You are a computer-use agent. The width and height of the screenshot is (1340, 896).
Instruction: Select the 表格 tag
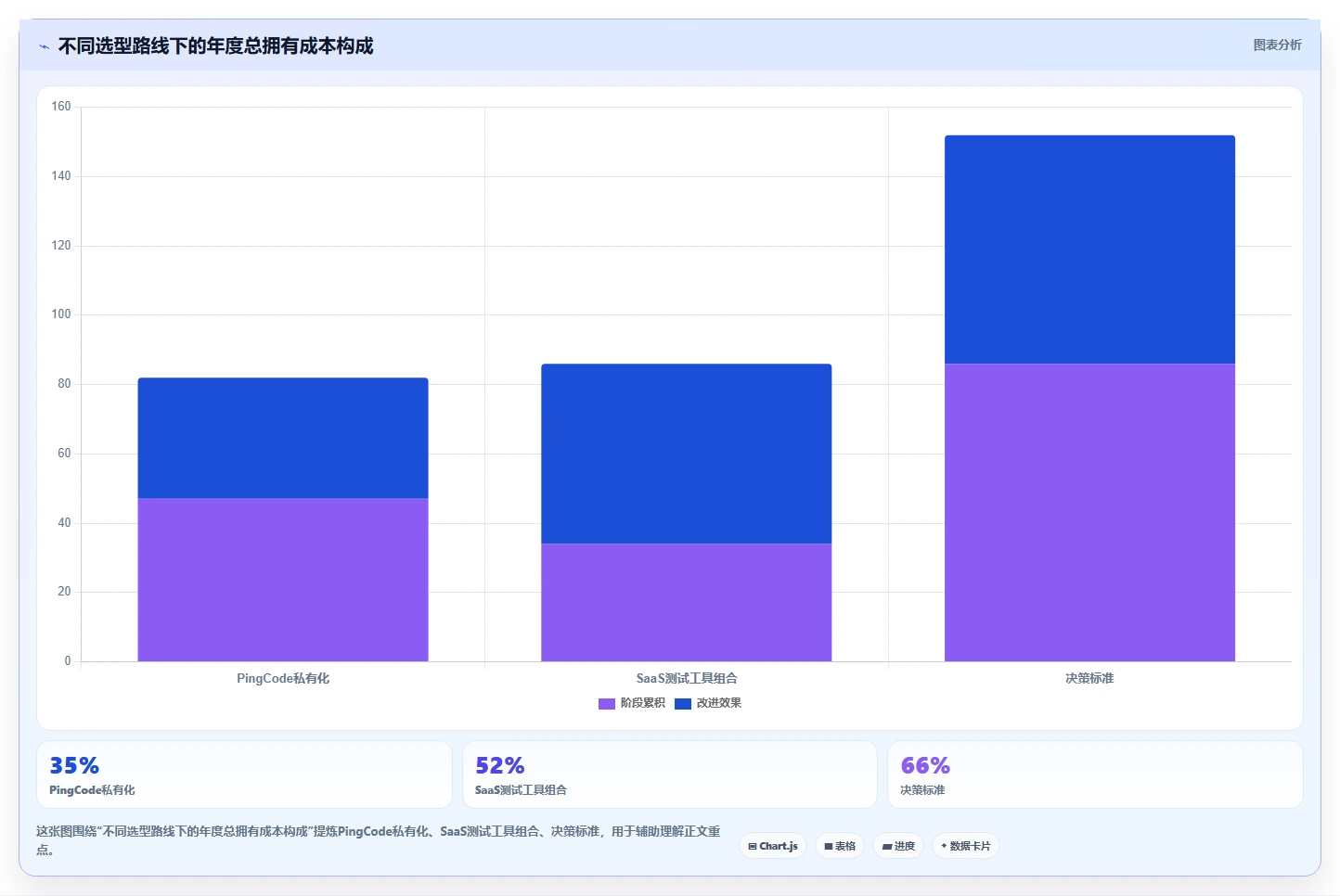click(x=840, y=846)
